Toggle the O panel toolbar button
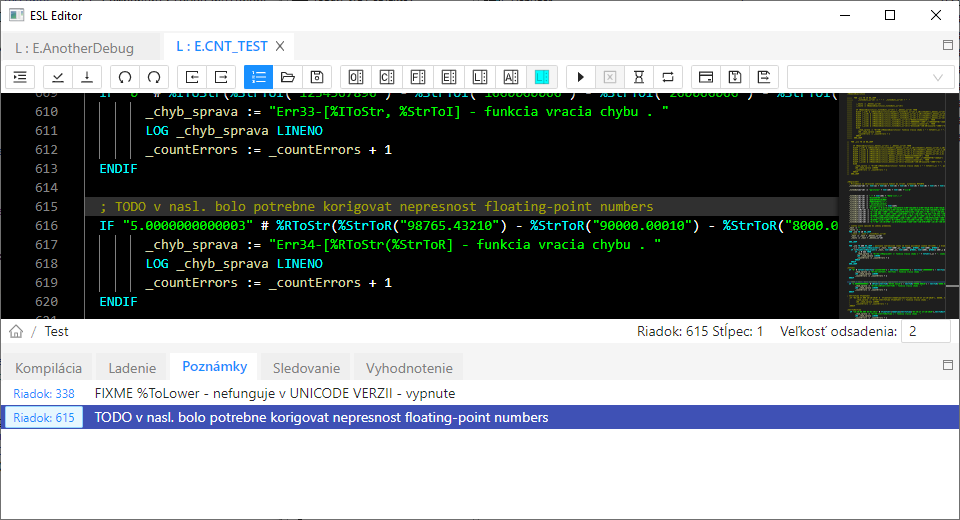Screen dimensions: 960x520 coord(355,77)
